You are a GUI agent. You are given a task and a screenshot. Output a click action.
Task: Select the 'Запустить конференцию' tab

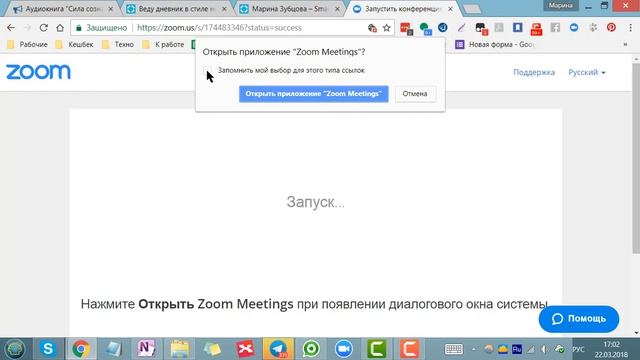click(x=402, y=9)
